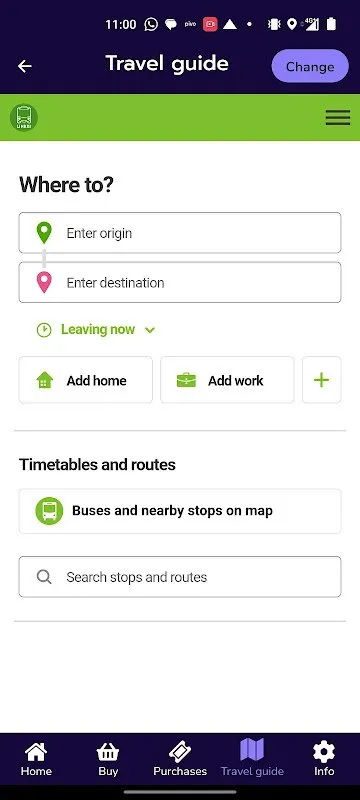Tap the round bus icon on map button
The height and width of the screenshot is (800, 360).
pyautogui.click(x=49, y=511)
